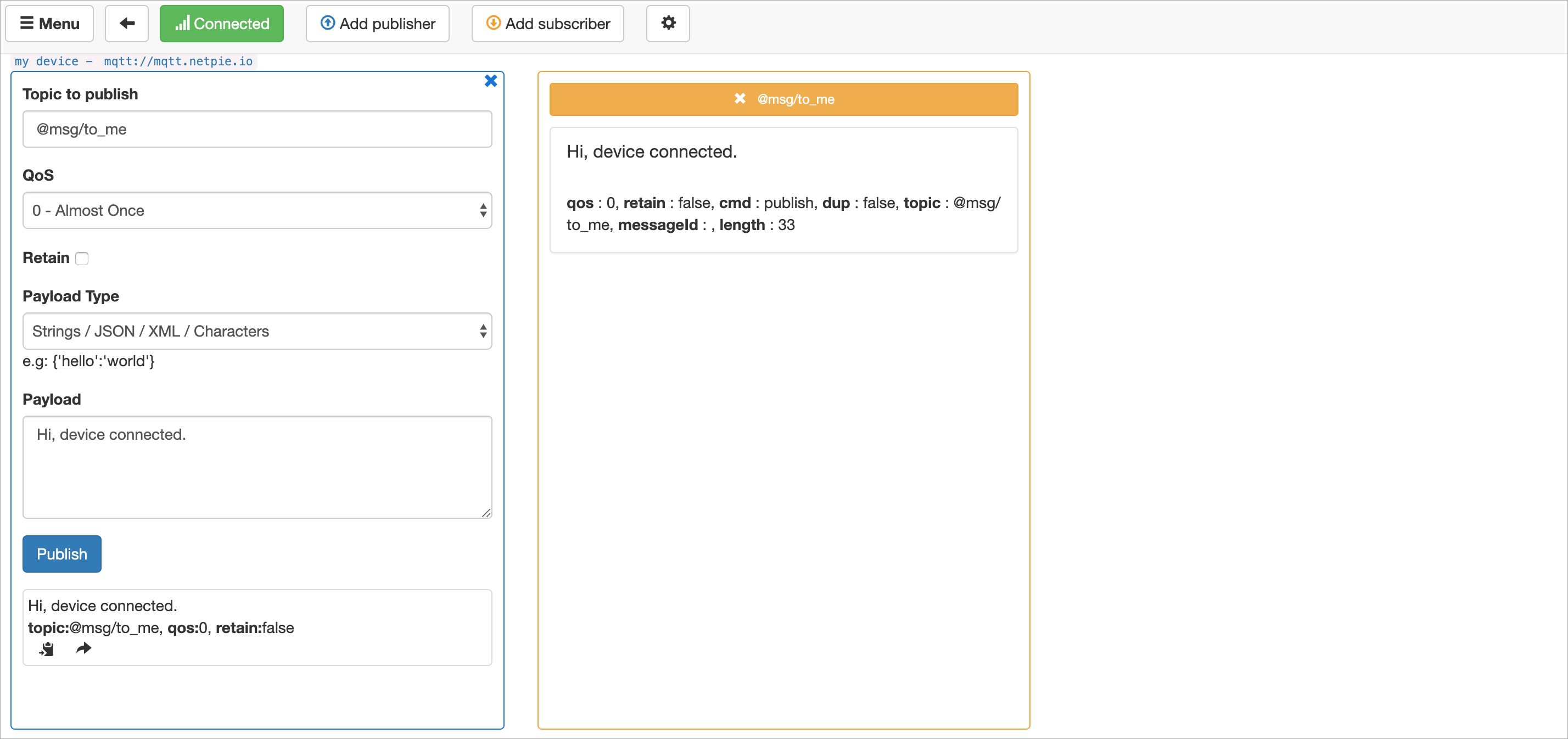Expand the QoS level dropdown
The width and height of the screenshot is (1568, 739).
pyautogui.click(x=257, y=210)
